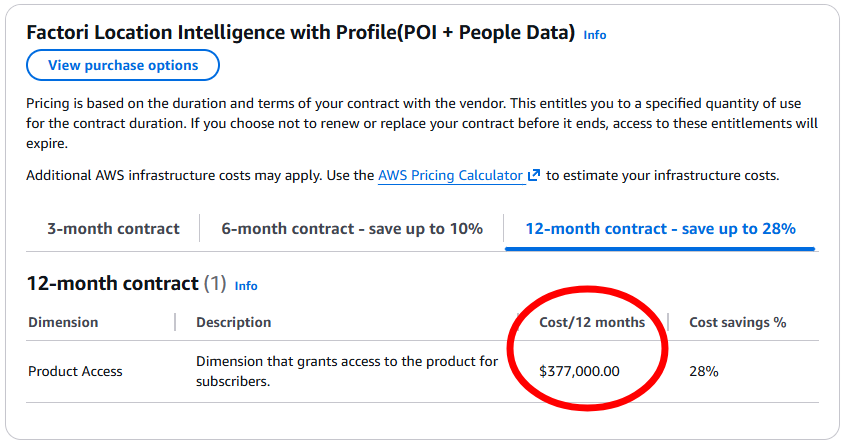843x445 pixels.
Task: Select the 6-month contract save 10% tab
Action: [x=352, y=228]
